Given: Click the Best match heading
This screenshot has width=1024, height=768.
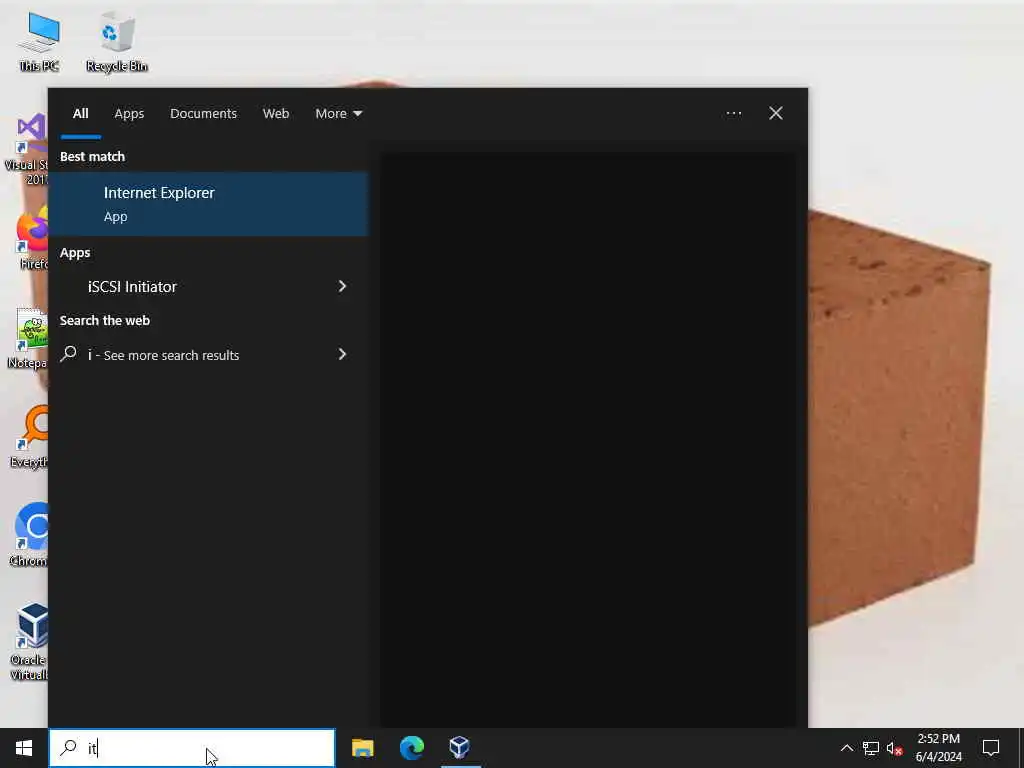Looking at the screenshot, I should coord(92,157).
